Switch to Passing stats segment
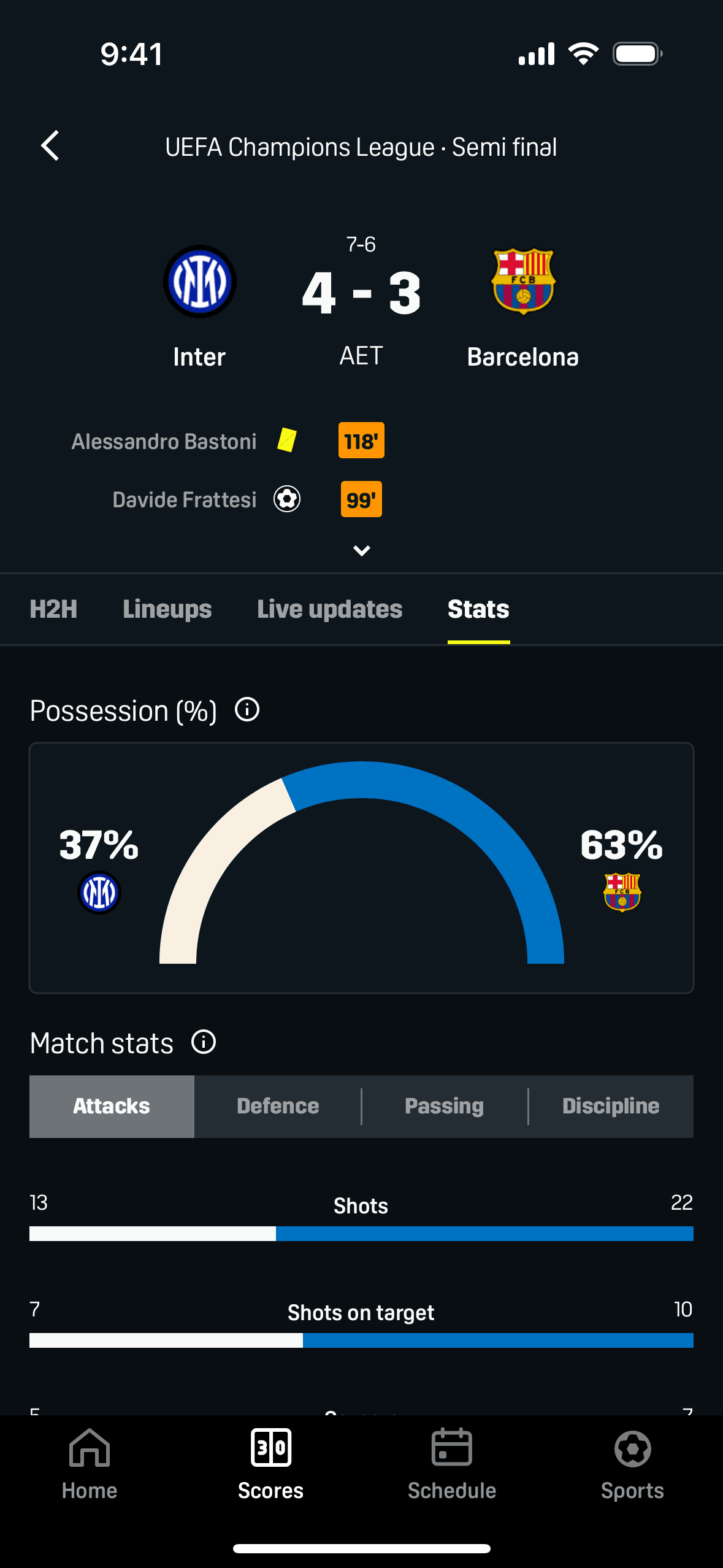Image resolution: width=723 pixels, height=1568 pixels. [x=445, y=1106]
